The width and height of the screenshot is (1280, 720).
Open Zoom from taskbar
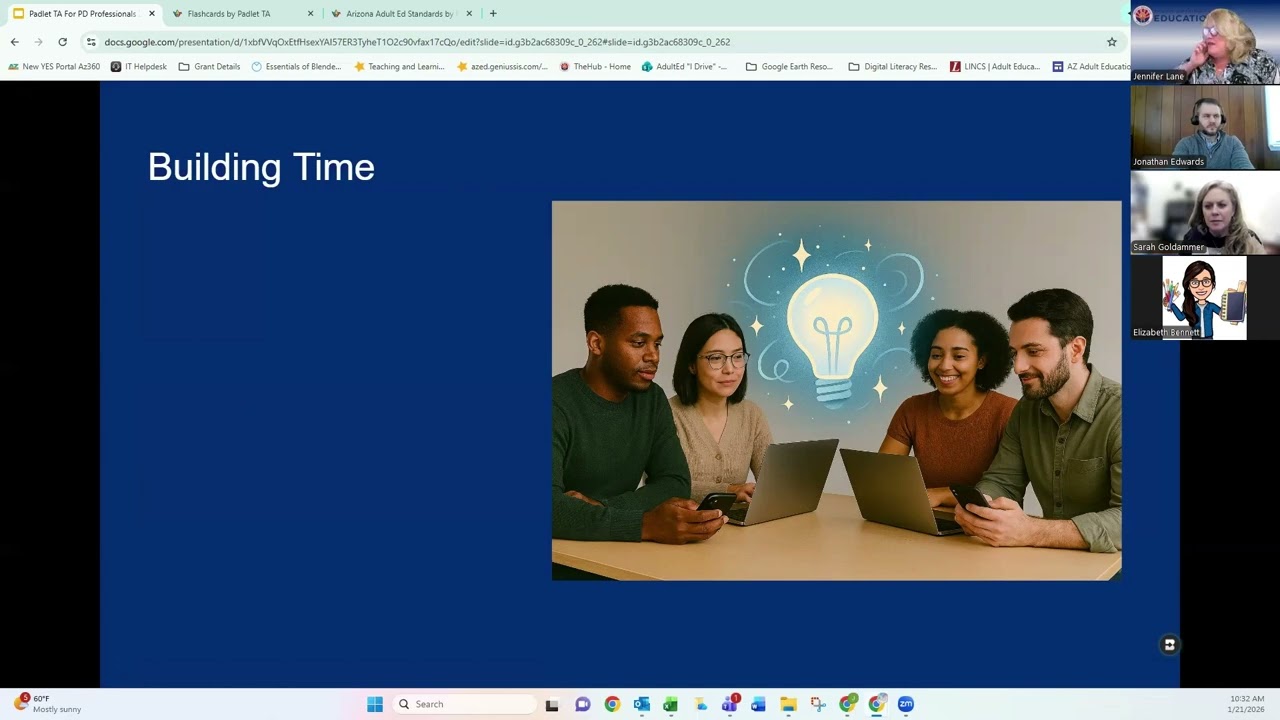[906, 704]
